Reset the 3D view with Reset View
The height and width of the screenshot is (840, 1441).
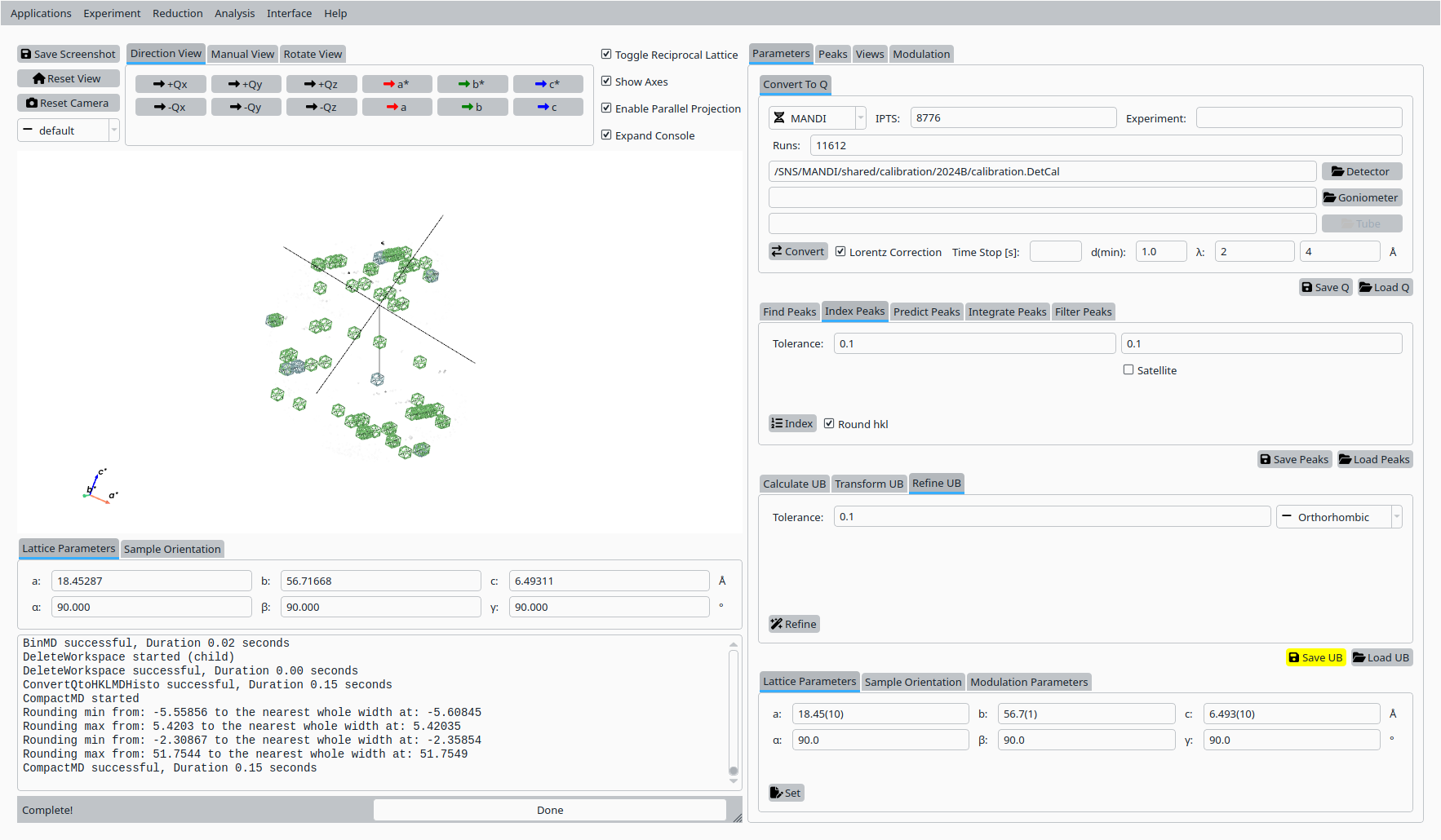tap(69, 78)
